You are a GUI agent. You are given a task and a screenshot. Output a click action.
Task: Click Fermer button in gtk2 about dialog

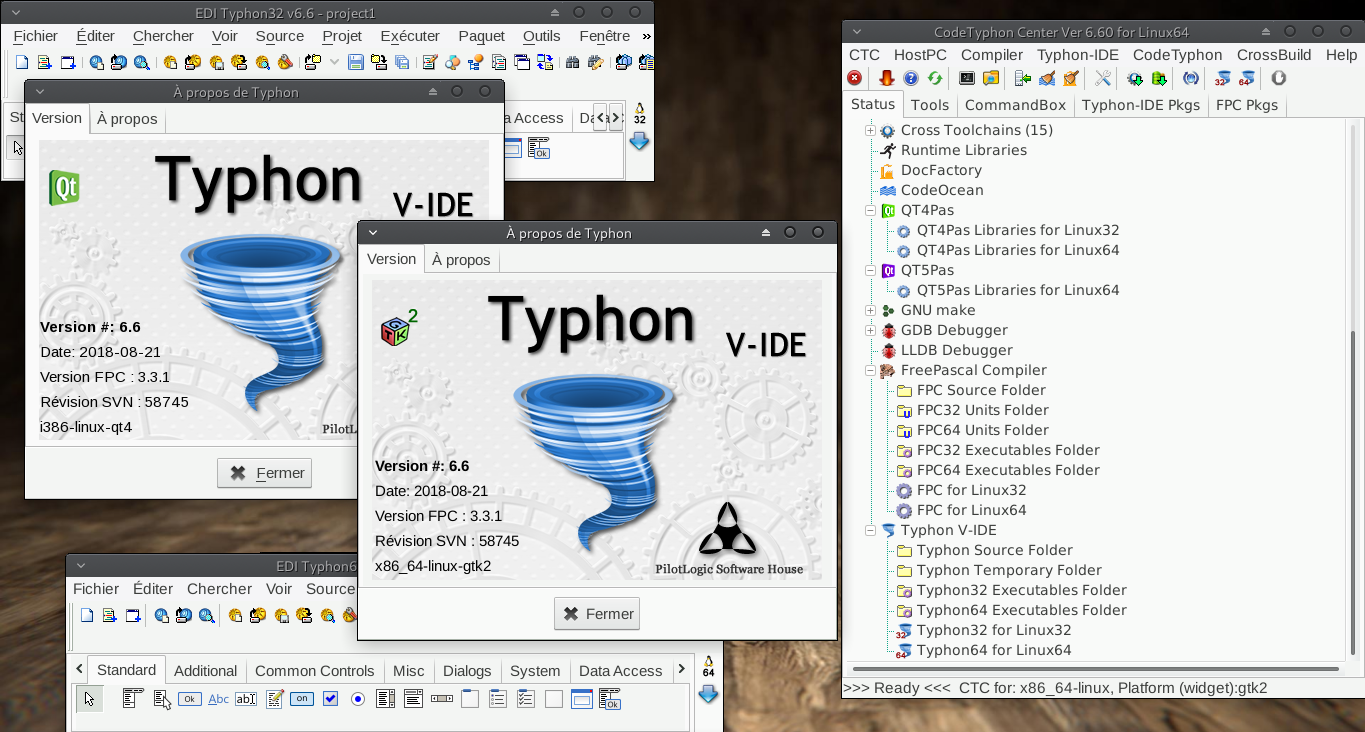(x=597, y=614)
